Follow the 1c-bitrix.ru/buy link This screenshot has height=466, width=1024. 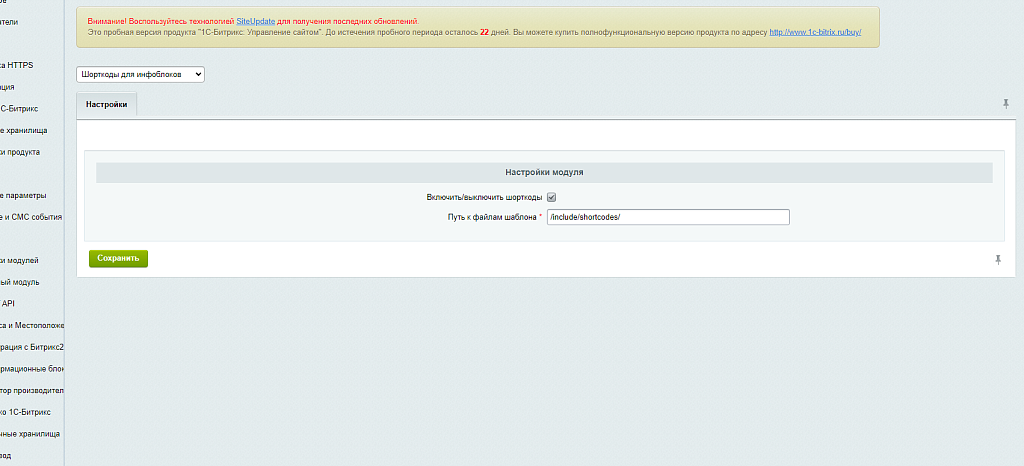click(x=815, y=32)
